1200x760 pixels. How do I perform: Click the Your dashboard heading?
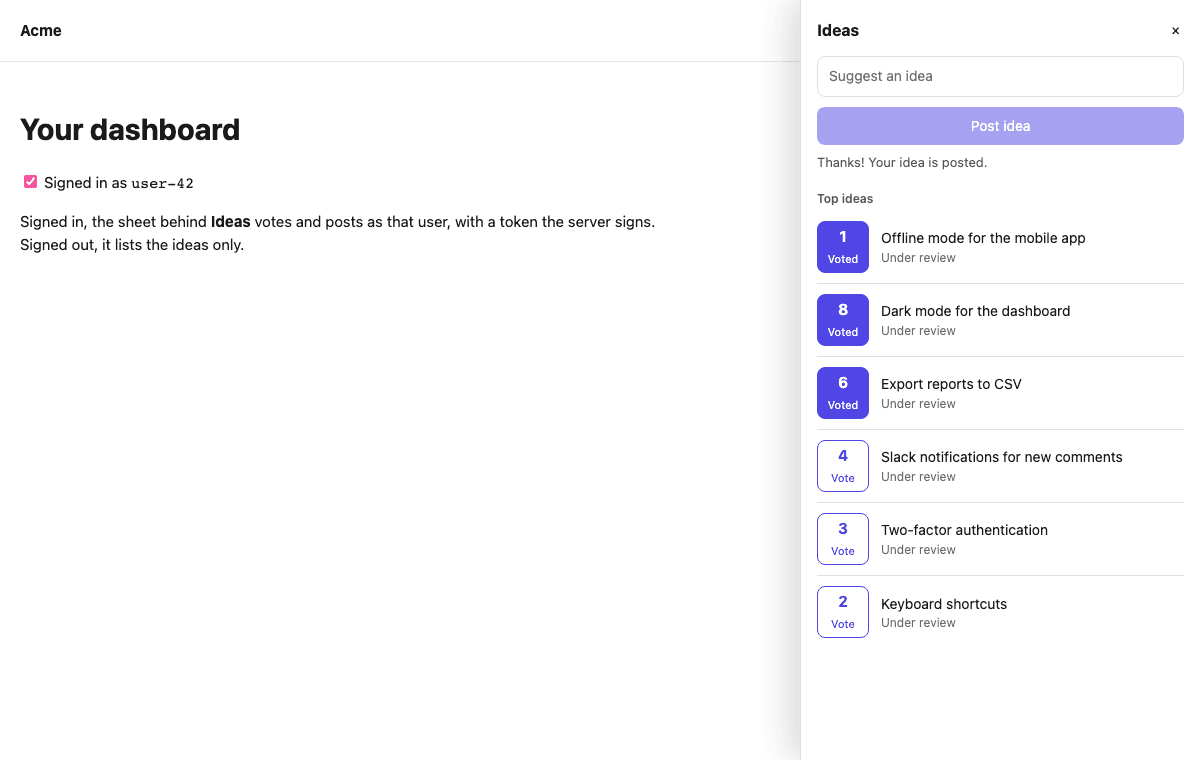[x=130, y=130]
